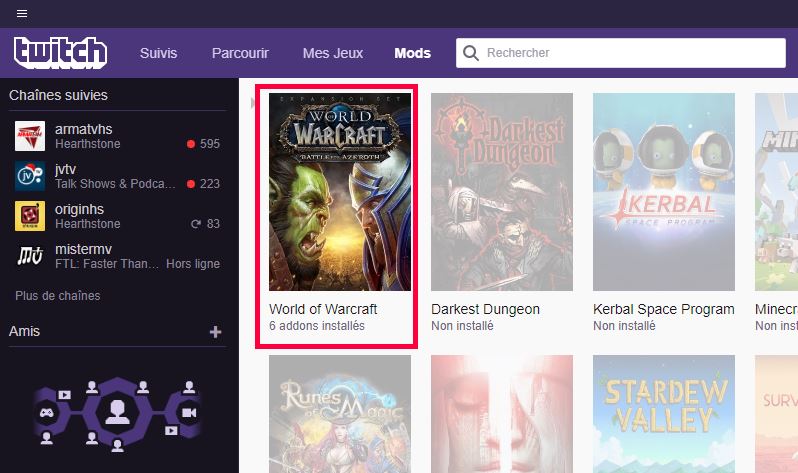The height and width of the screenshot is (473, 798).
Task: Click originhs rerun count 83
Action: [213, 224]
